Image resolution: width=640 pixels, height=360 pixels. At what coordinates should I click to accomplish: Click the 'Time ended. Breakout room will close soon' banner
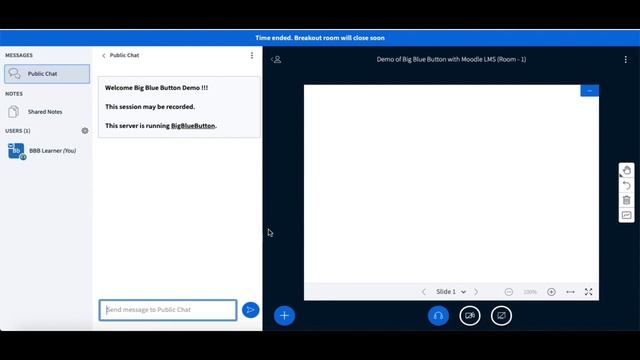click(x=320, y=38)
